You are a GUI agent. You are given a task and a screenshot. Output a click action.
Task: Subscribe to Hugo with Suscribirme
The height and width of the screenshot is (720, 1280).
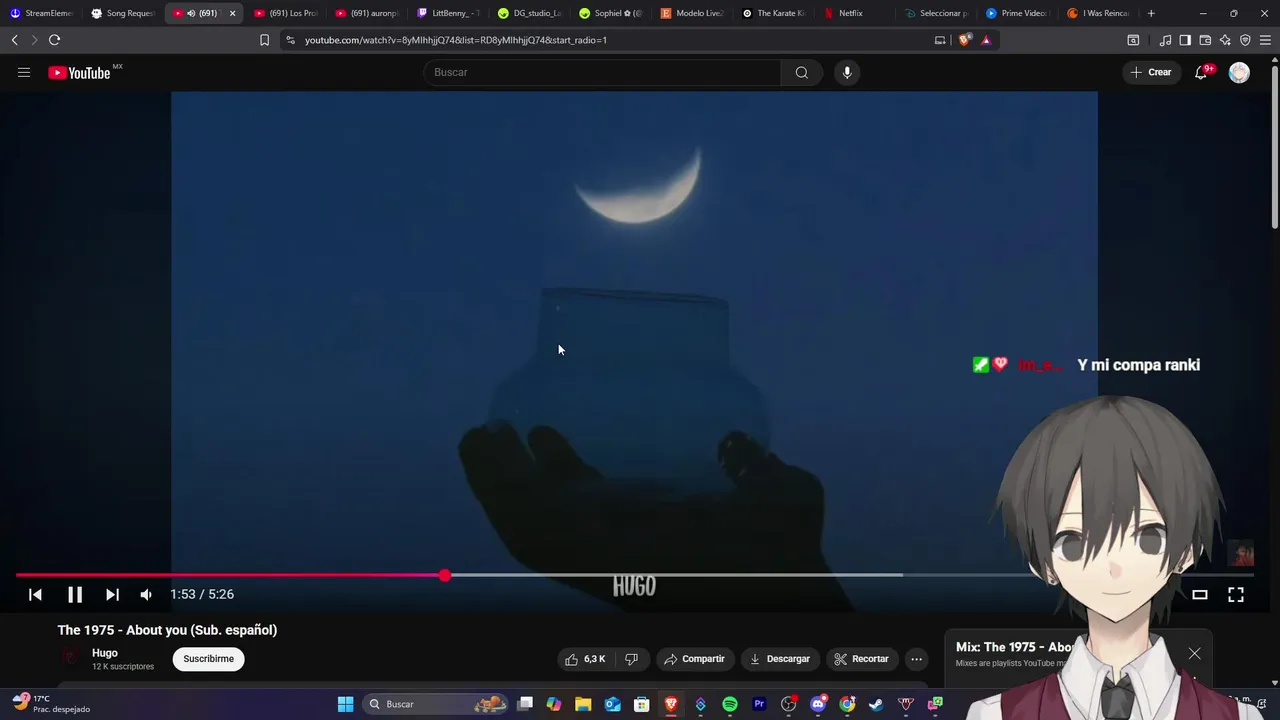pos(208,659)
